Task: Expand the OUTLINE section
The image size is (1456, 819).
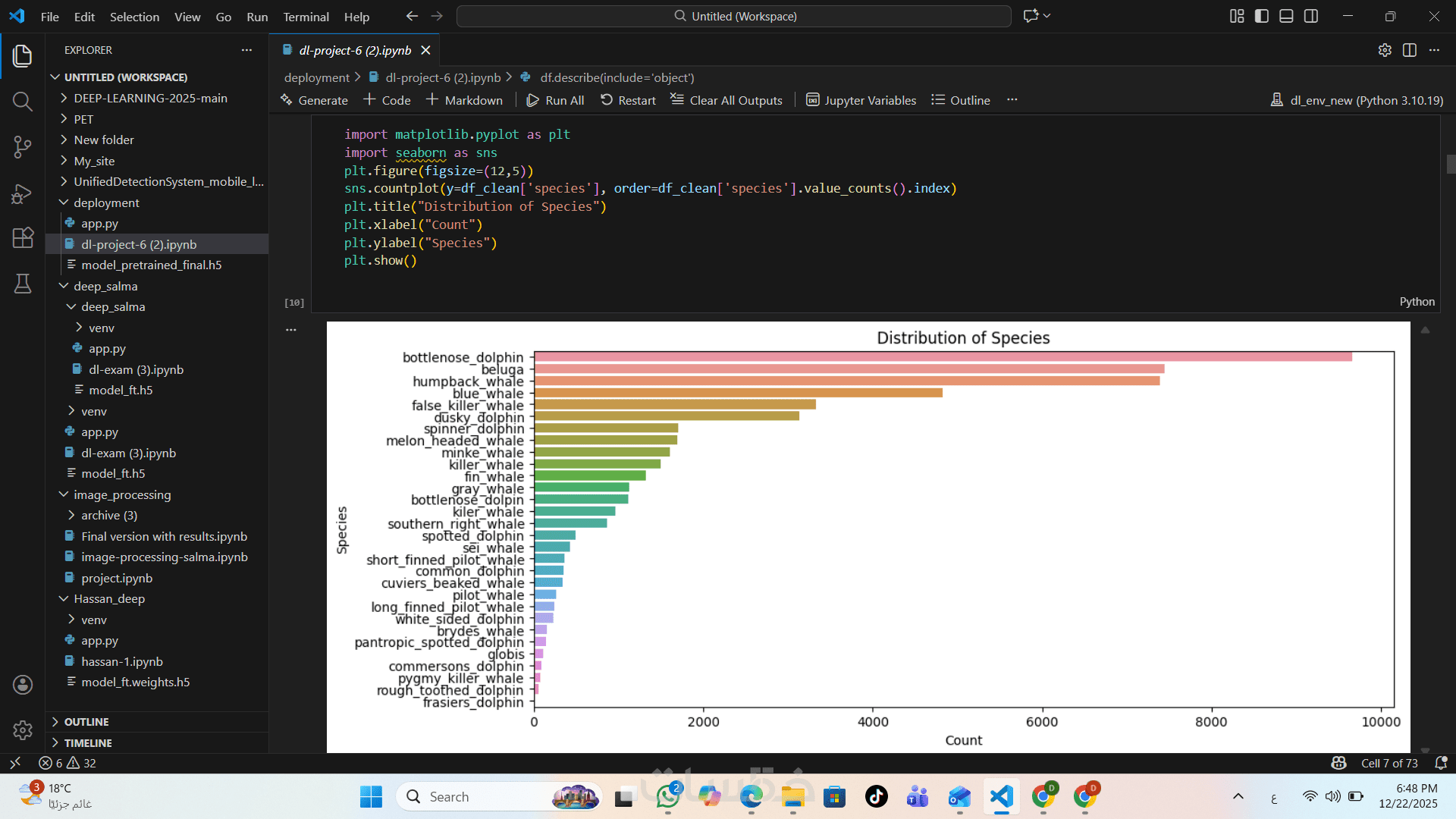Action: coord(86,722)
